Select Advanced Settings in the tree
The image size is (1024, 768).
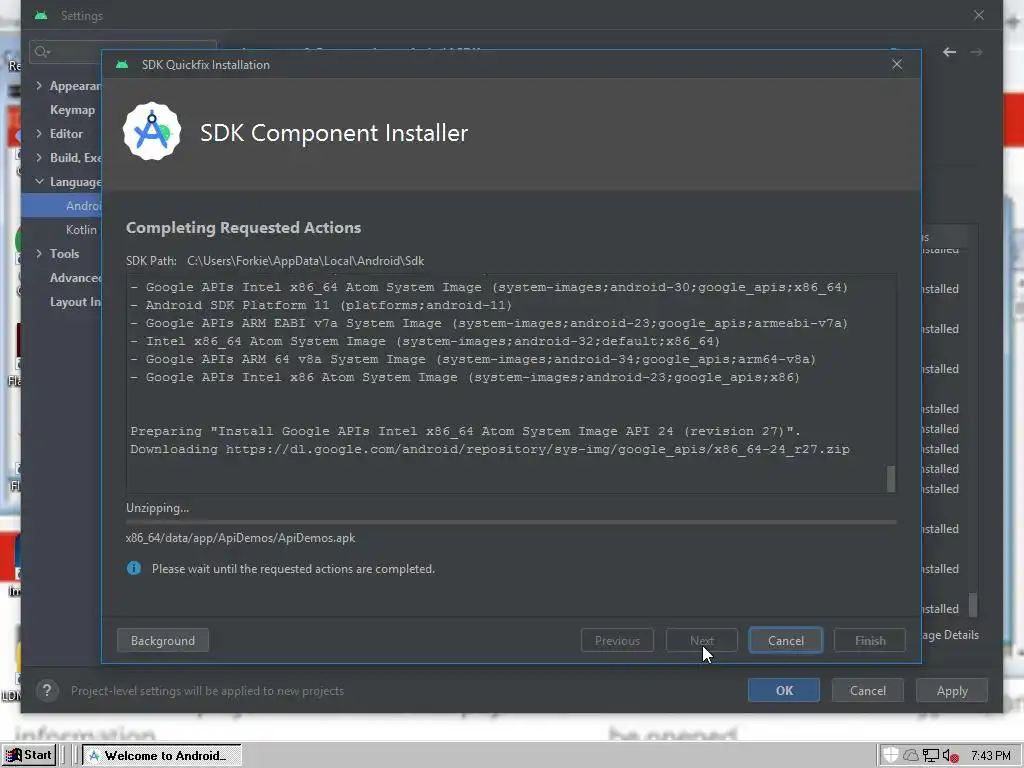point(75,278)
